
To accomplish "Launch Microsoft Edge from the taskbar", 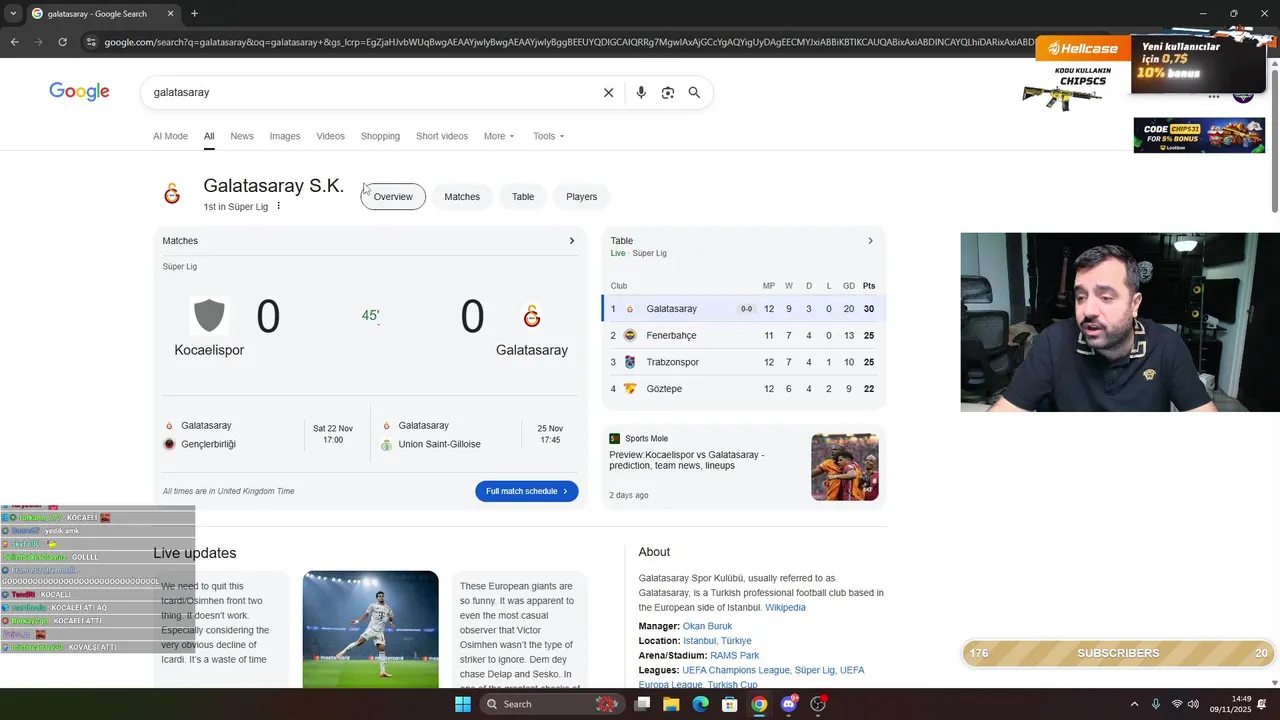I will 700,704.
